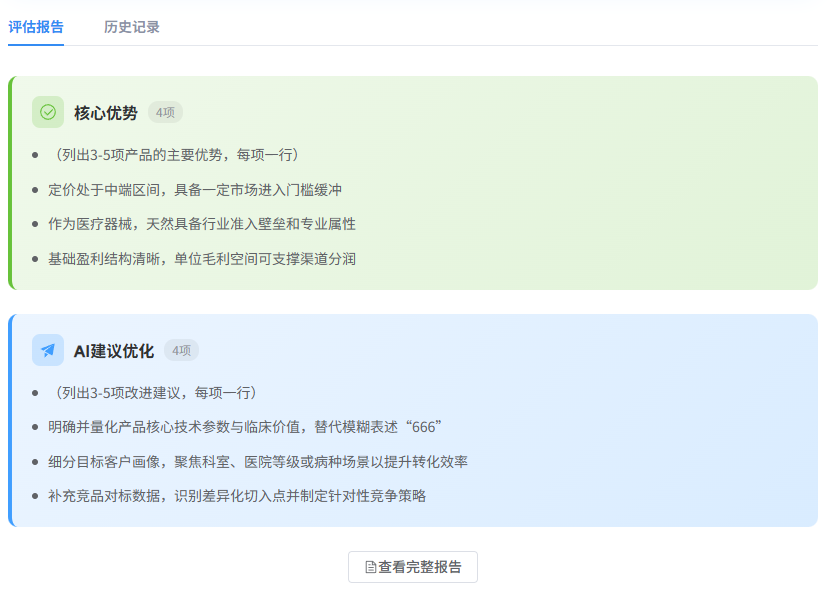832x591 pixels.
Task: Click the document icon in 查看完整报告
Action: pyautogui.click(x=370, y=567)
